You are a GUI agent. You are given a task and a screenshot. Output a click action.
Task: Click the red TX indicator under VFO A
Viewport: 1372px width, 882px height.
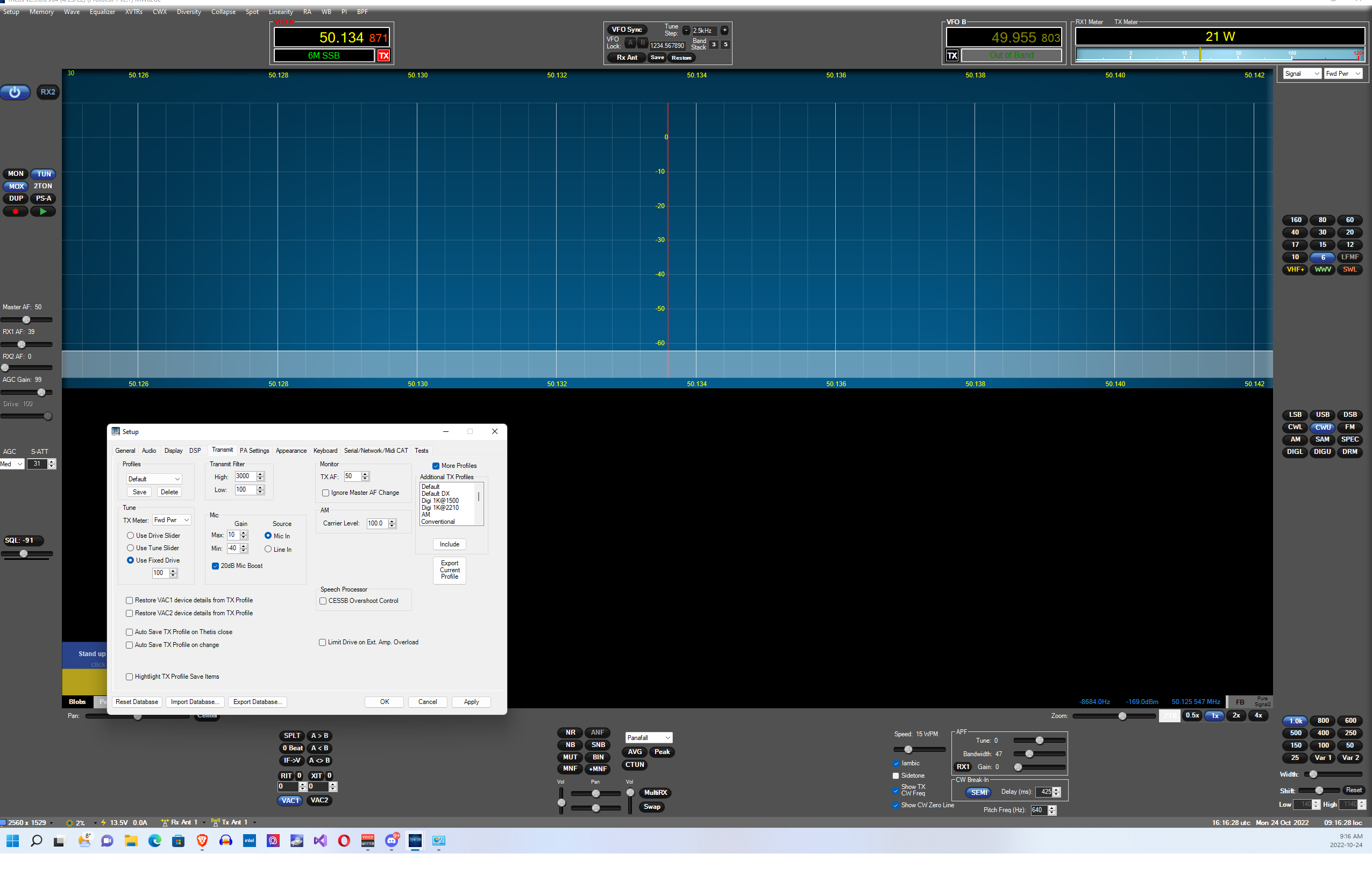click(x=383, y=55)
